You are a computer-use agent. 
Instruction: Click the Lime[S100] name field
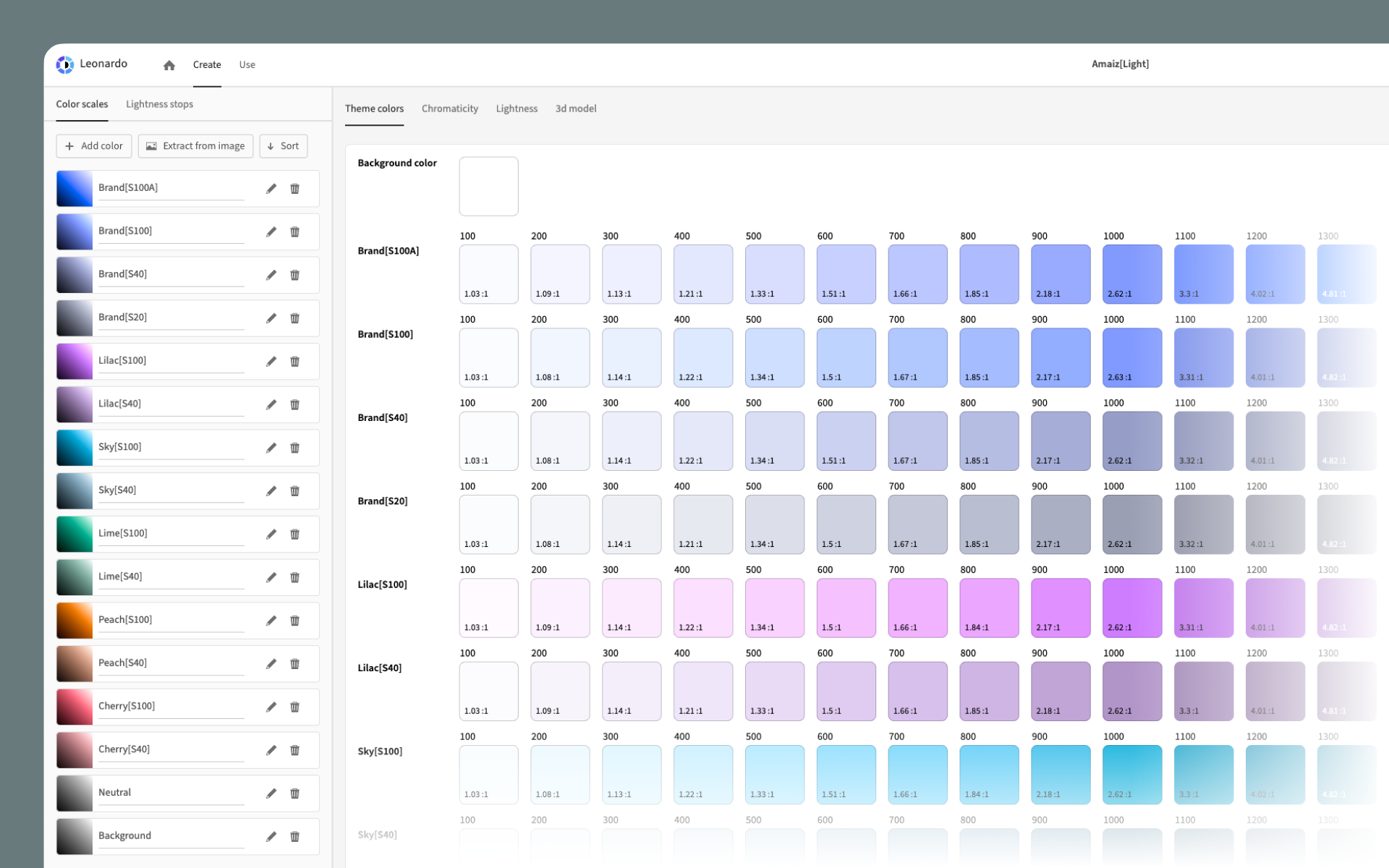(x=171, y=534)
